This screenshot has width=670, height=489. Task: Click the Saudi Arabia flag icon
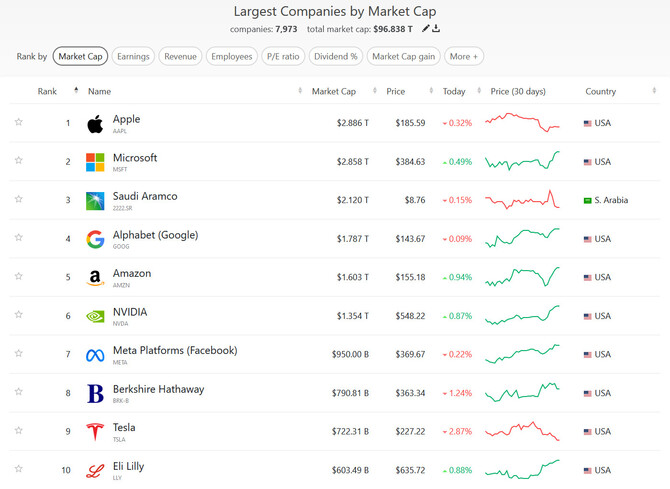[588, 200]
